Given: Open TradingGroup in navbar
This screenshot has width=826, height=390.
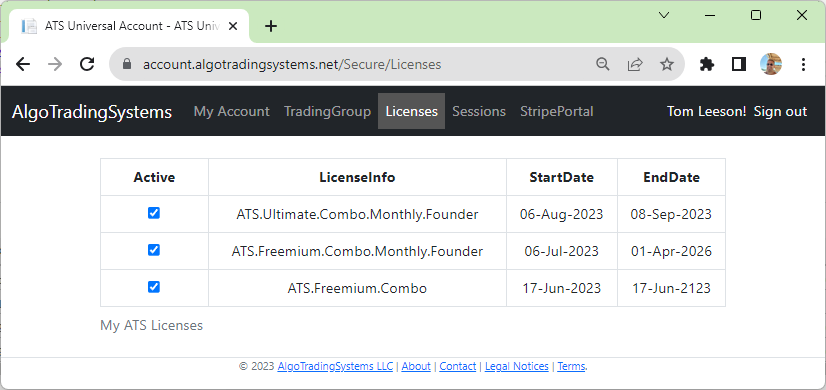Looking at the screenshot, I should click(x=327, y=111).
